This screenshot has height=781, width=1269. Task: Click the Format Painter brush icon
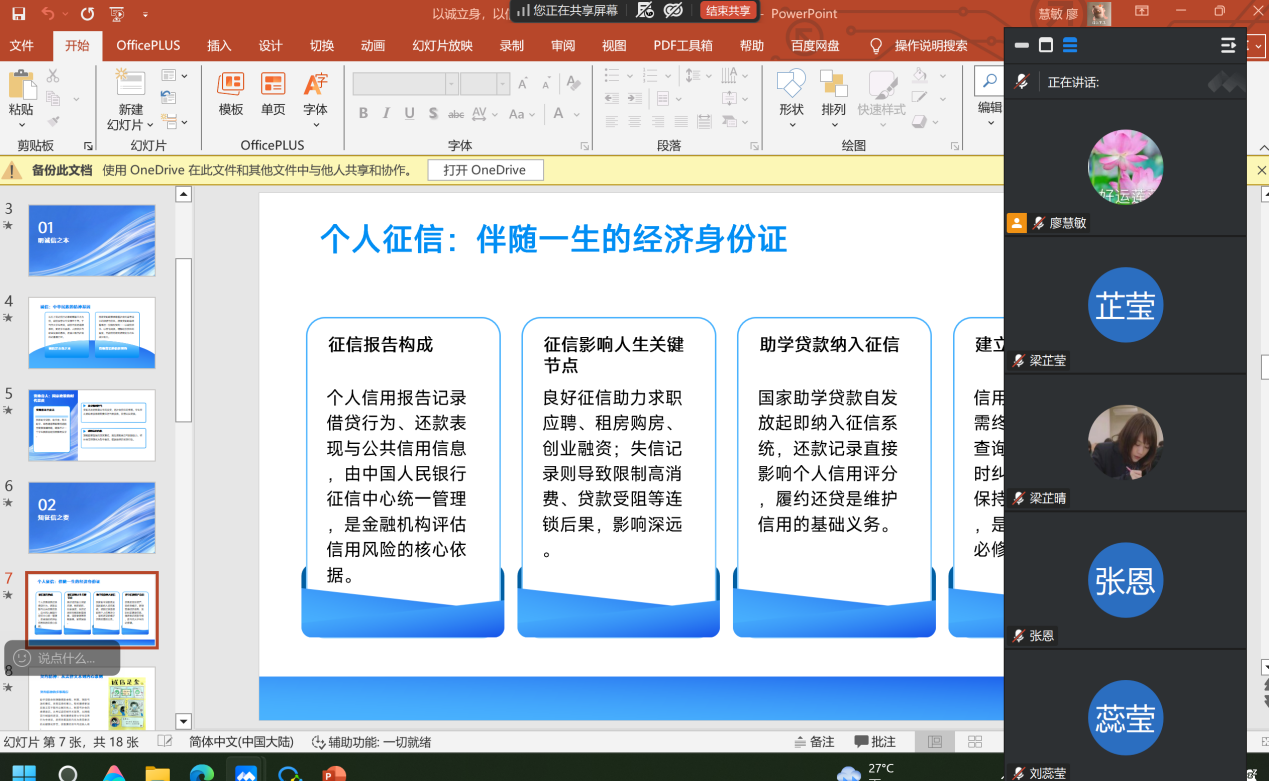(x=53, y=121)
